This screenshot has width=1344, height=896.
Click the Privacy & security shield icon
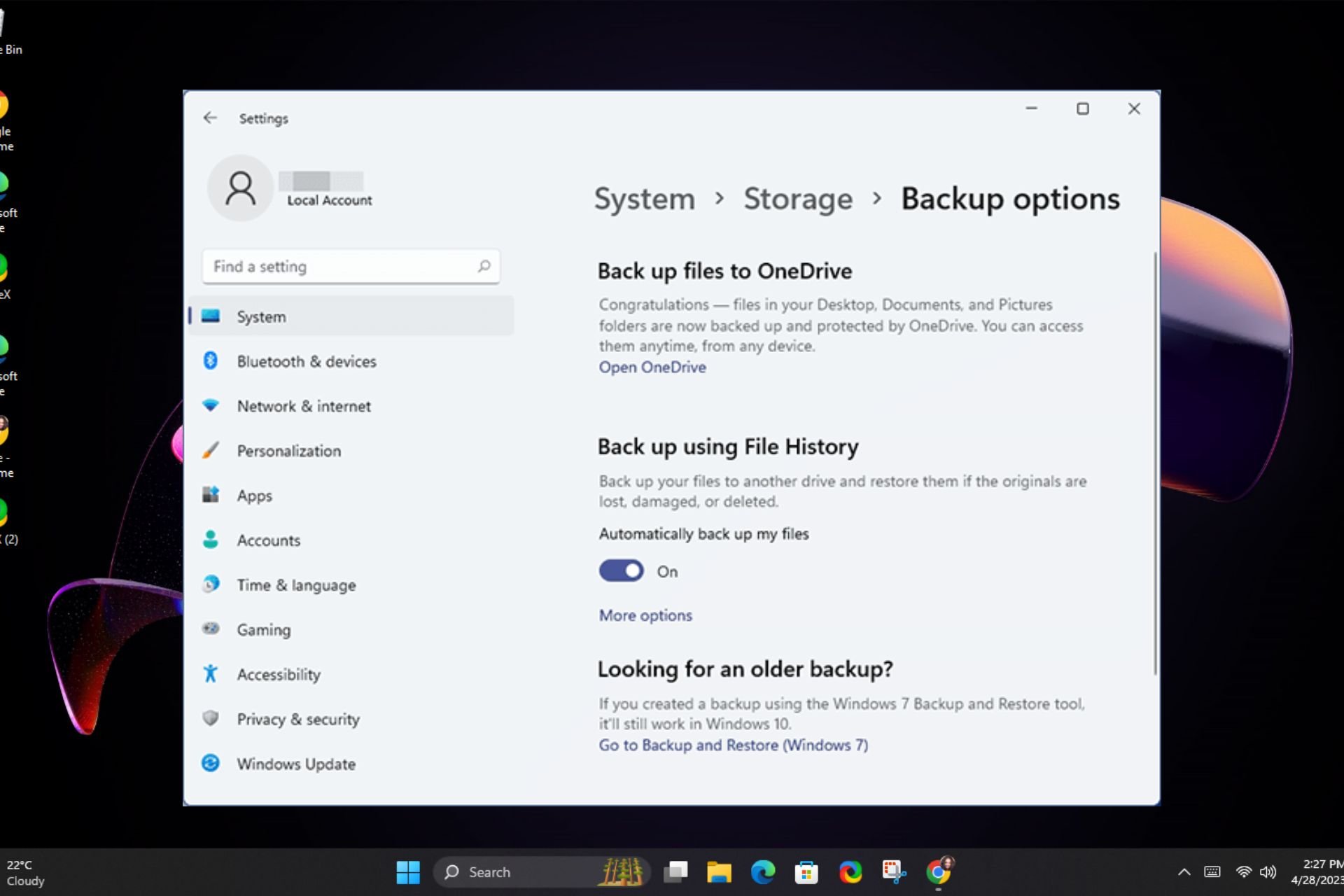[x=211, y=718]
